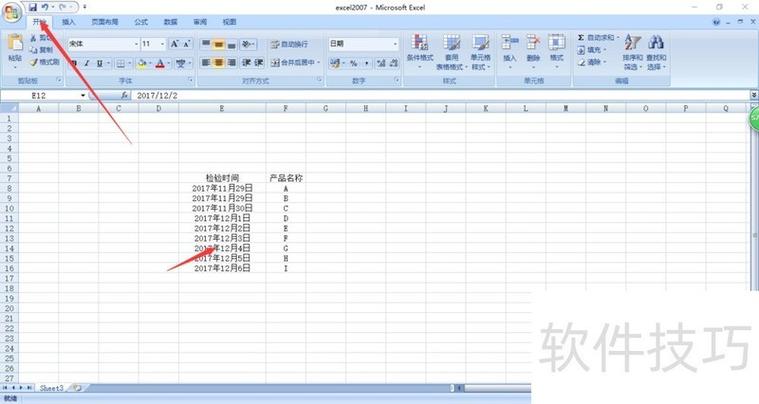Decrease the cell indent
The height and width of the screenshot is (404, 759).
coord(246,62)
